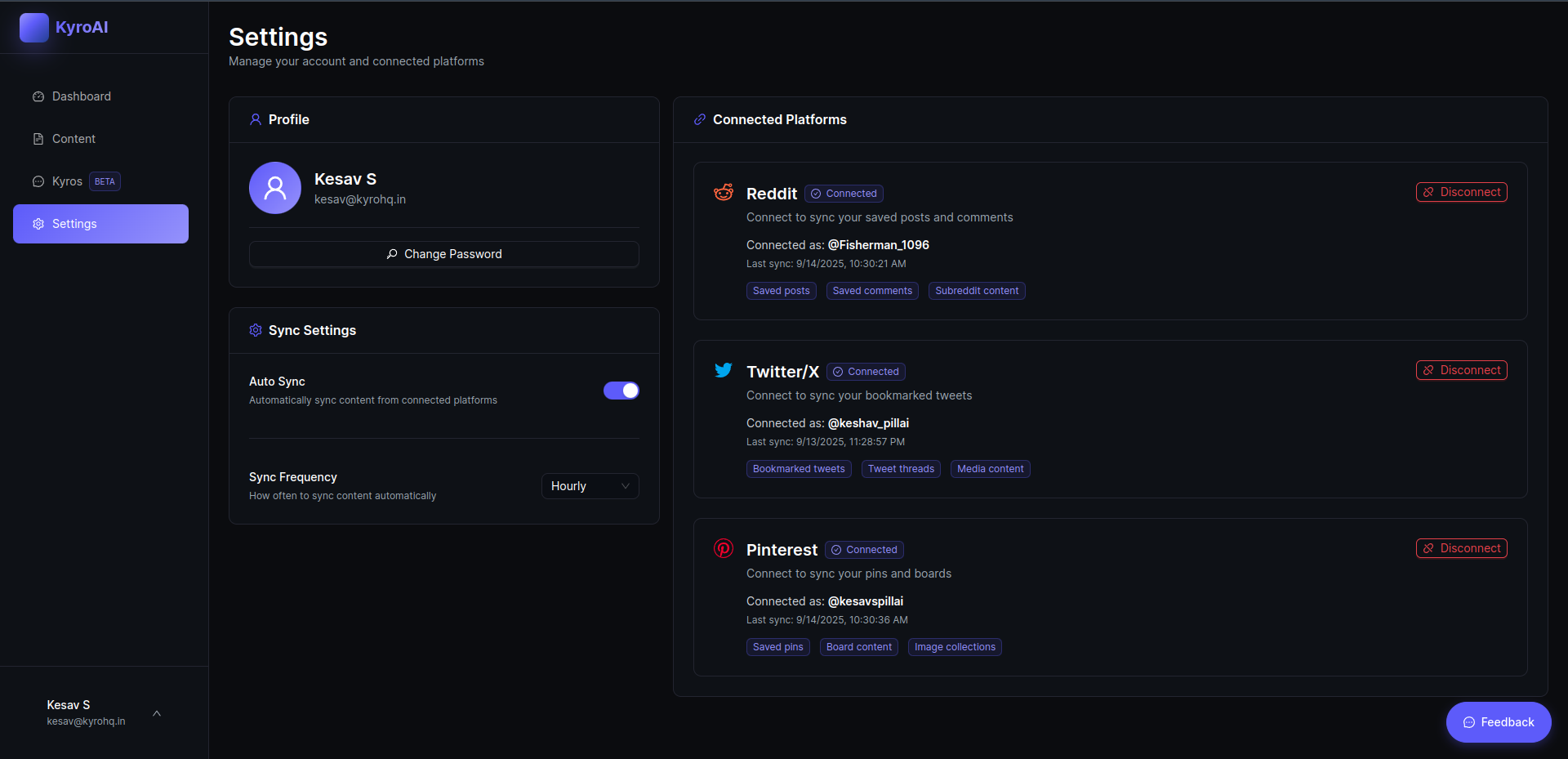This screenshot has height=759, width=1568.
Task: Open the Sync Frequency dropdown
Action: (x=590, y=486)
